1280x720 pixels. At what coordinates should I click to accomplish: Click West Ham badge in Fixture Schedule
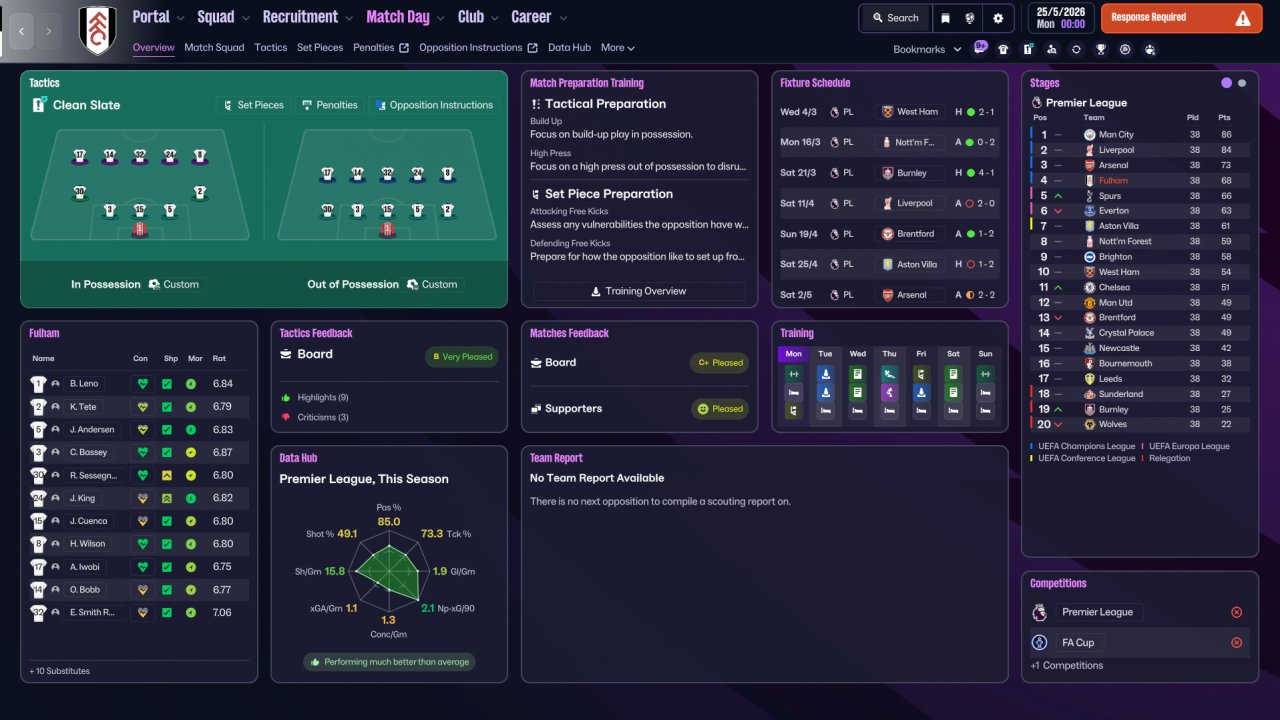coord(885,112)
